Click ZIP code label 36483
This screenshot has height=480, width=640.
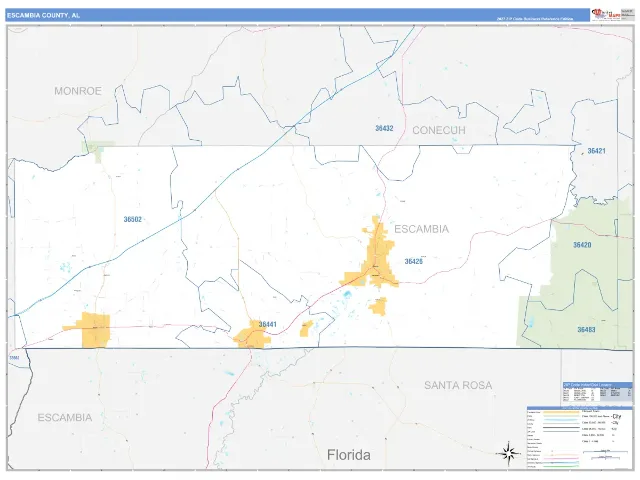(586, 329)
